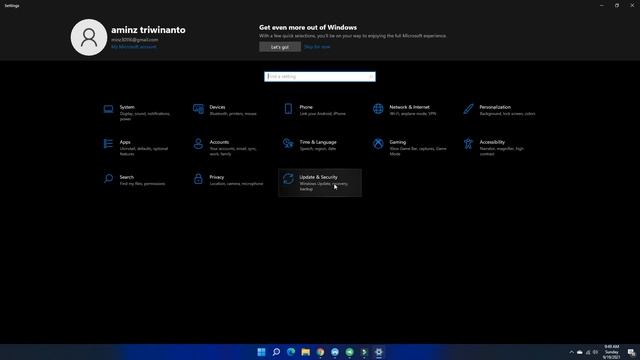Click the user profile avatar picture
The height and width of the screenshot is (360, 640).
[x=89, y=37]
